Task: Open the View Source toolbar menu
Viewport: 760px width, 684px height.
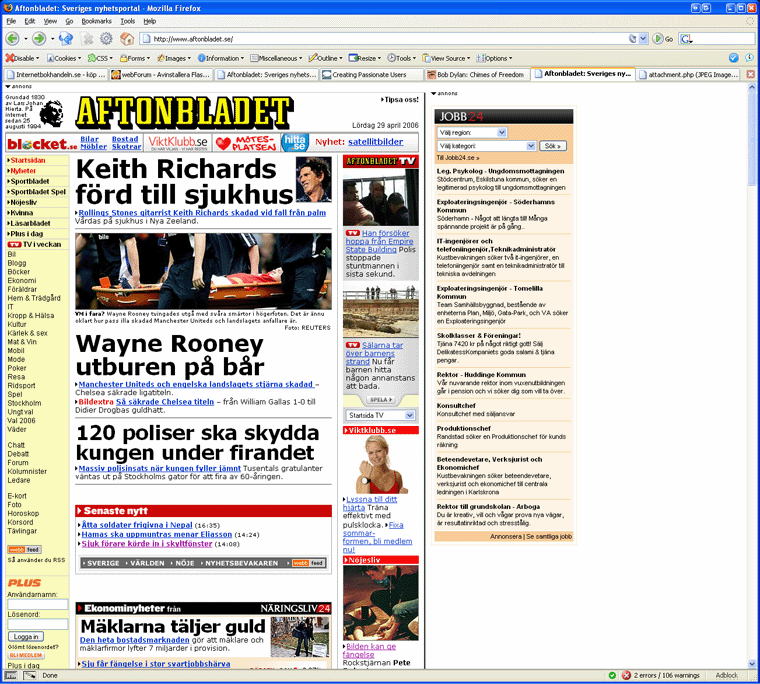Action: click(446, 58)
